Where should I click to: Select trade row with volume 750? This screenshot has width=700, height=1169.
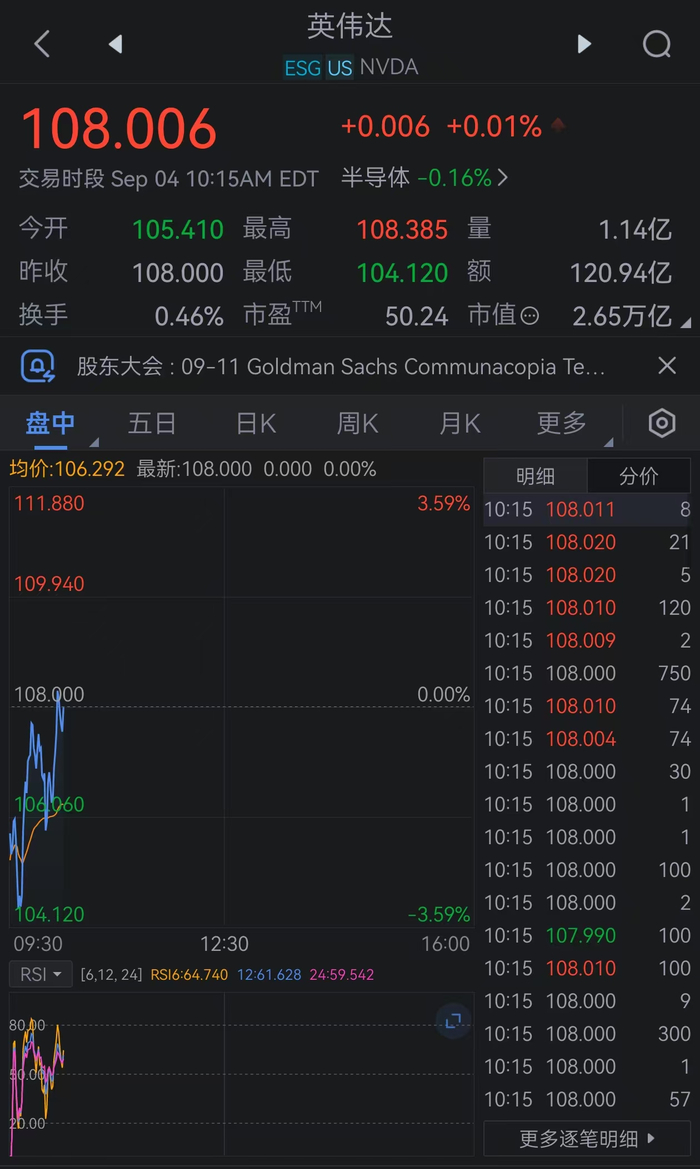pos(587,673)
